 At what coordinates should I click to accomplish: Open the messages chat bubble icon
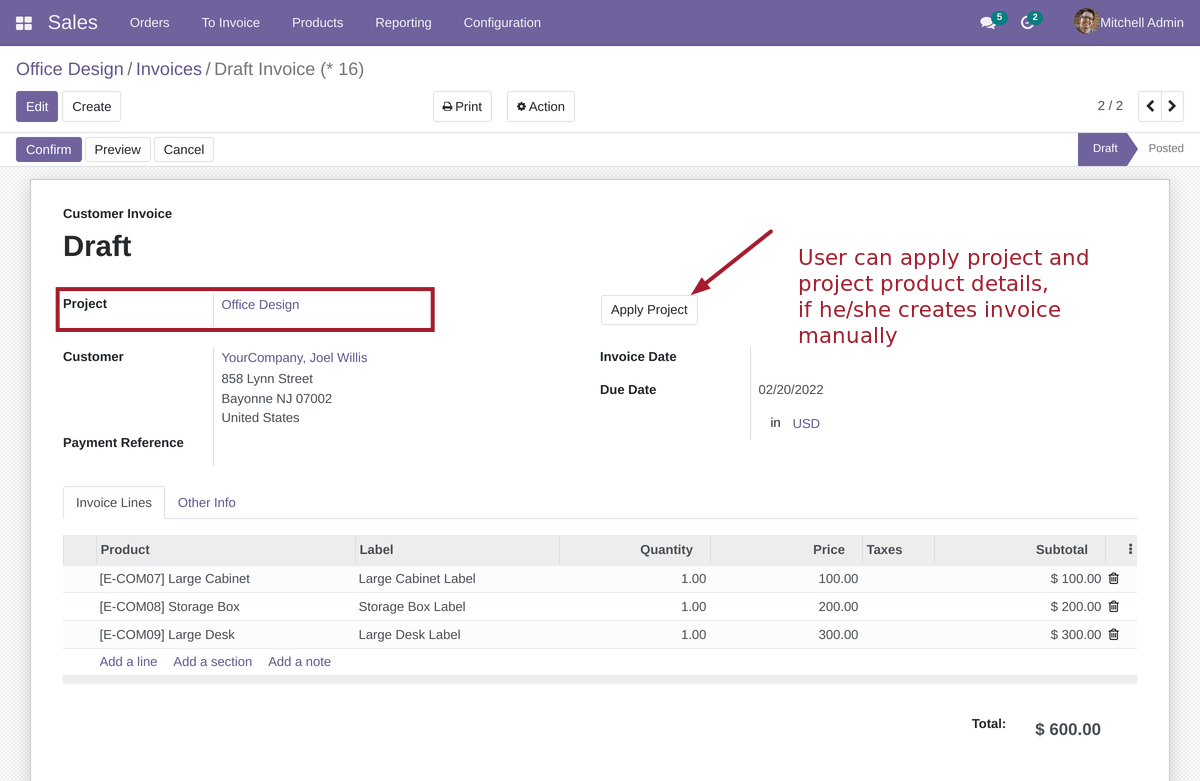coord(988,22)
